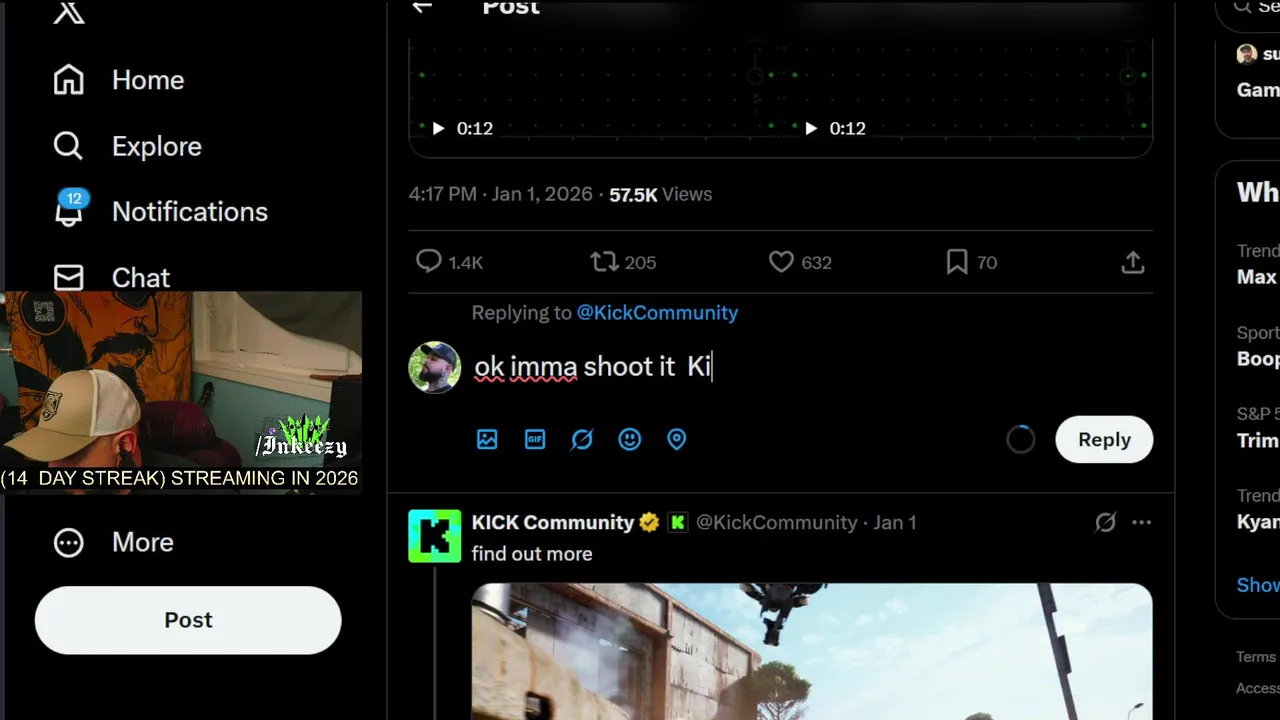
Task: Open the game screenshot in KICK reply
Action: tap(812, 652)
